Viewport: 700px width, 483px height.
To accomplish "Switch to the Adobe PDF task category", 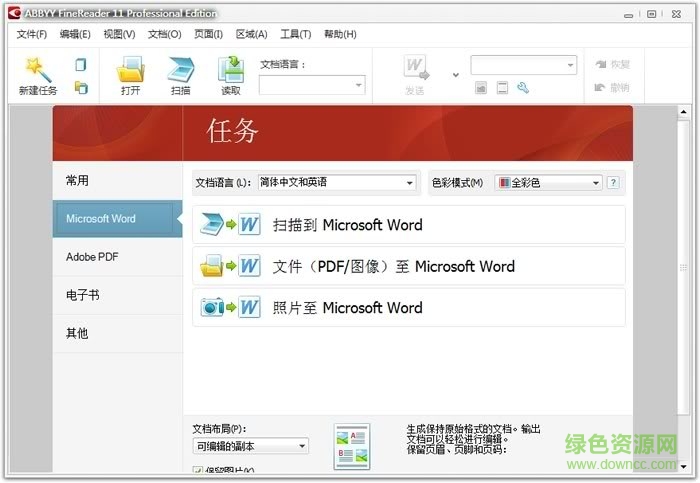I will 92,257.
